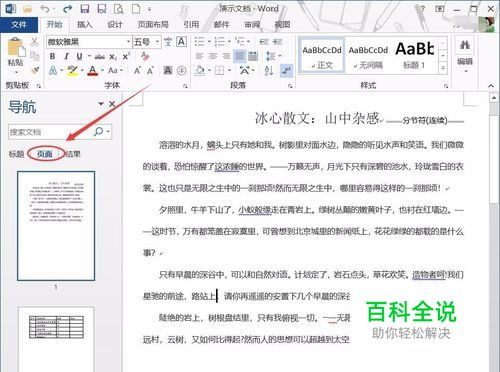Apply yellow text highlight color
The image size is (500, 372).
(73, 71)
